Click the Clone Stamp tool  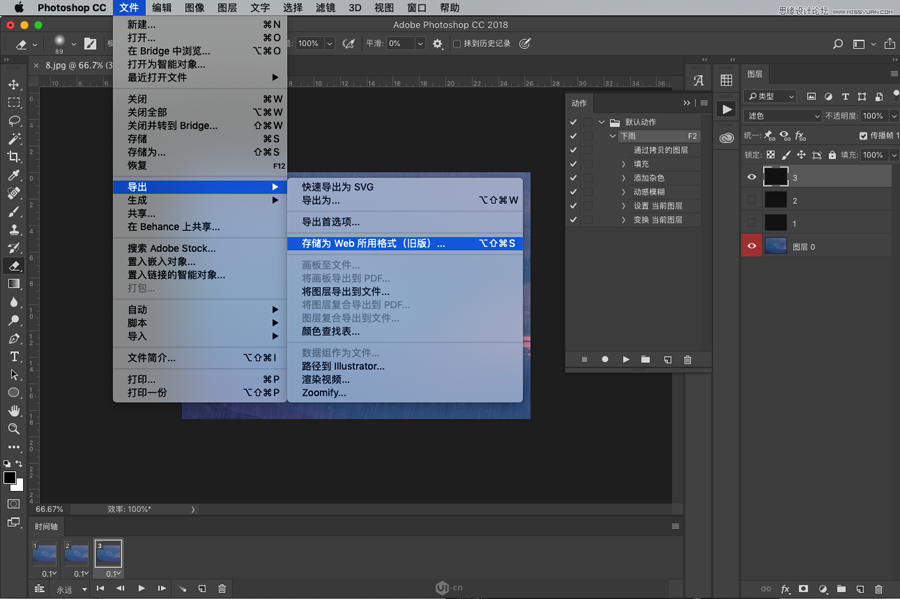pyautogui.click(x=14, y=230)
